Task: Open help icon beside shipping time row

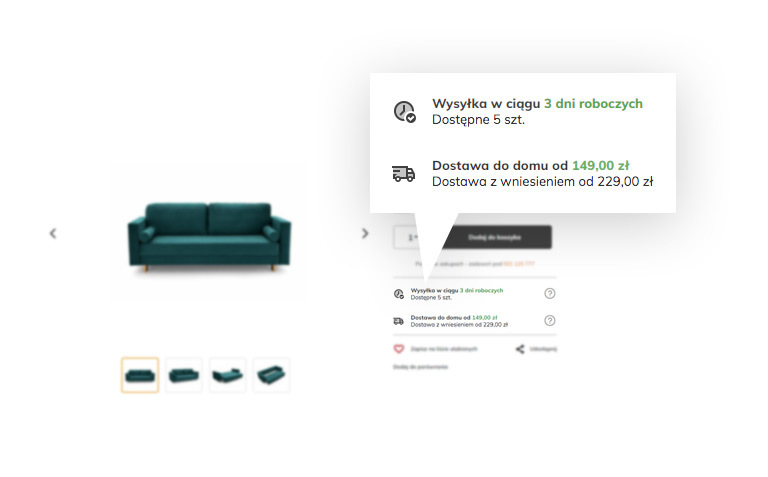Action: pyautogui.click(x=550, y=293)
